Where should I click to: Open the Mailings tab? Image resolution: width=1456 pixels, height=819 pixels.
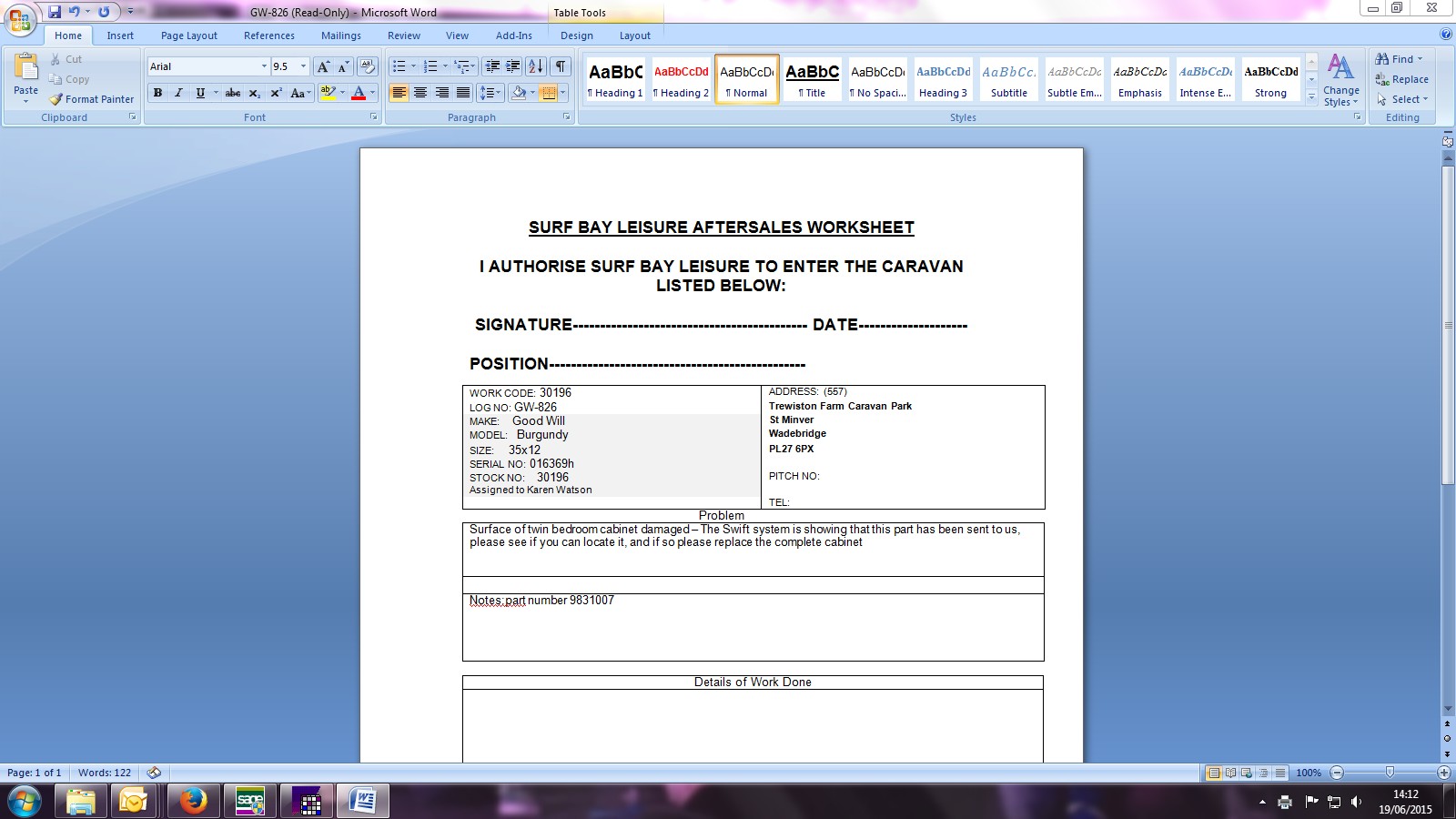(x=341, y=35)
